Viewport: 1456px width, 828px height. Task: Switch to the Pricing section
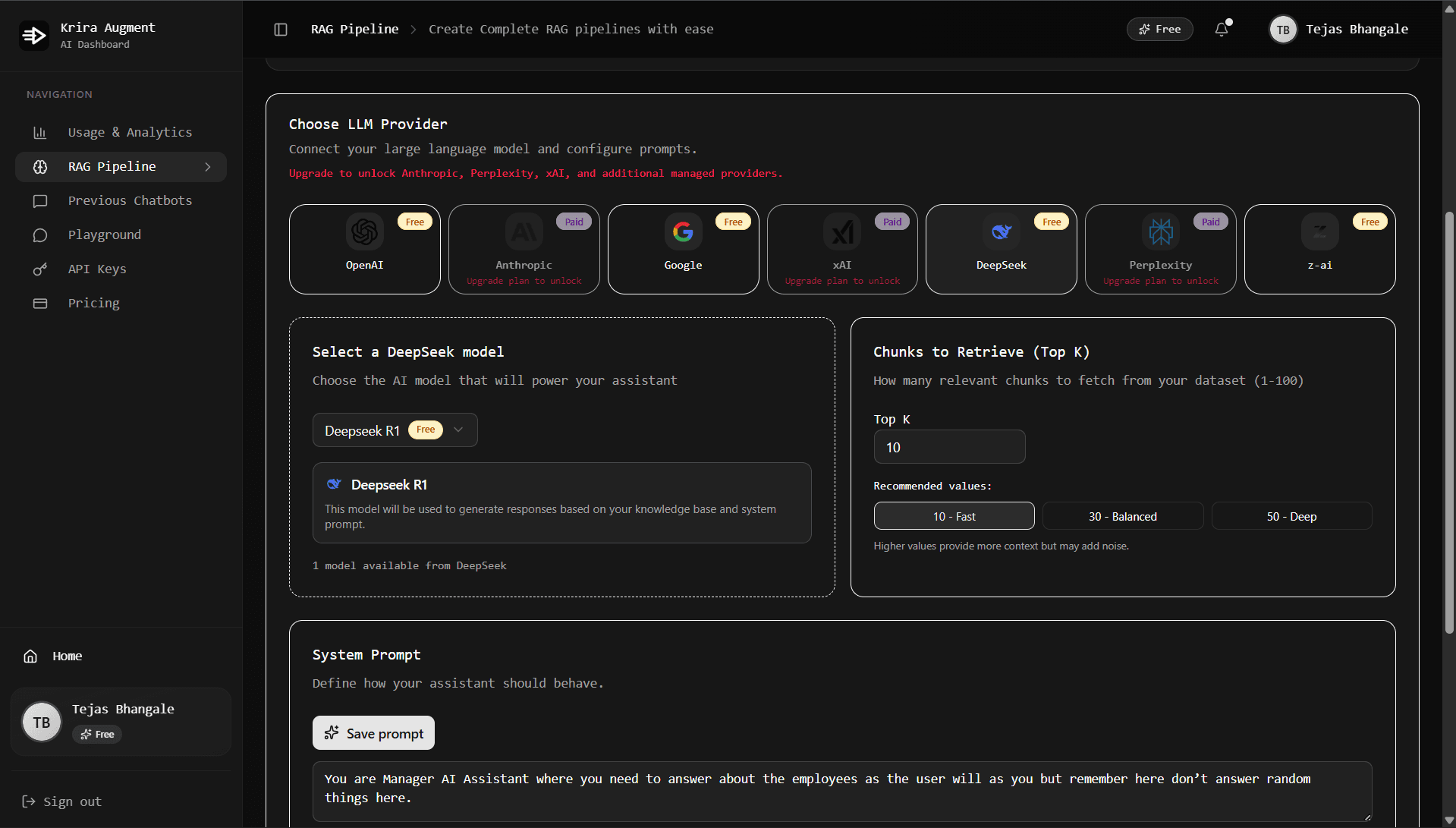pos(93,303)
